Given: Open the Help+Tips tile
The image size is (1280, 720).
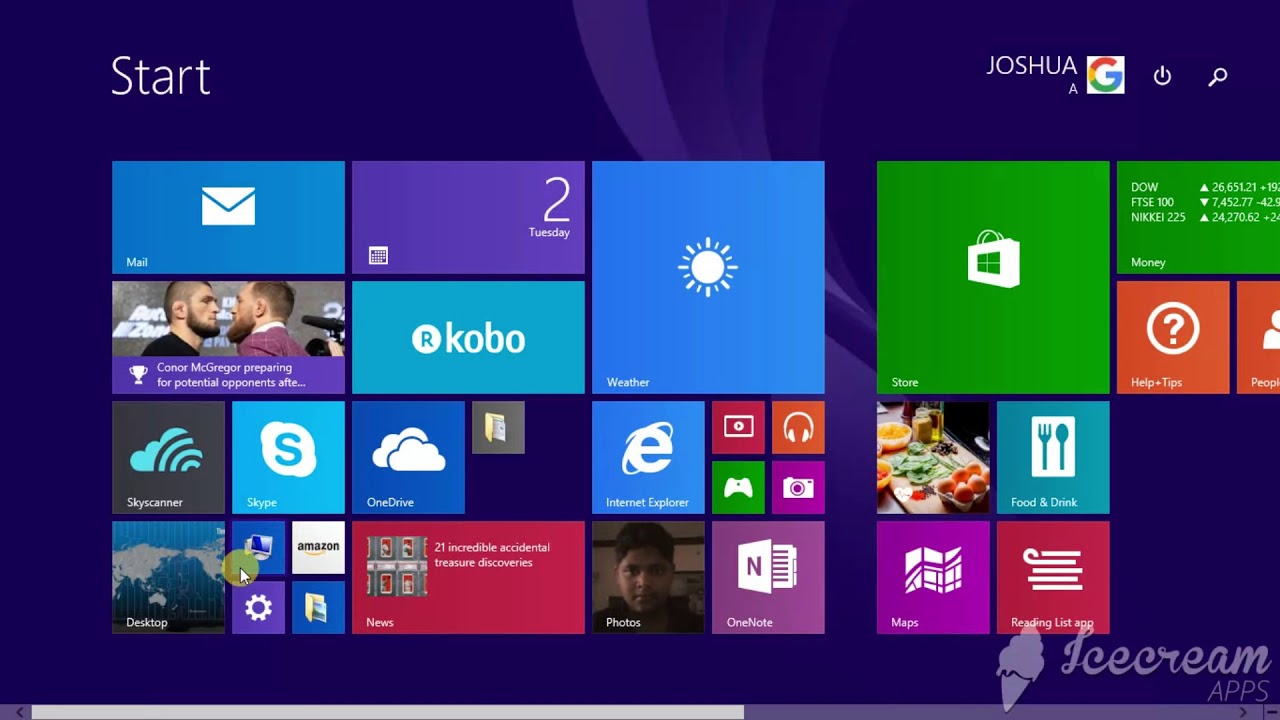Looking at the screenshot, I should coord(1173,337).
